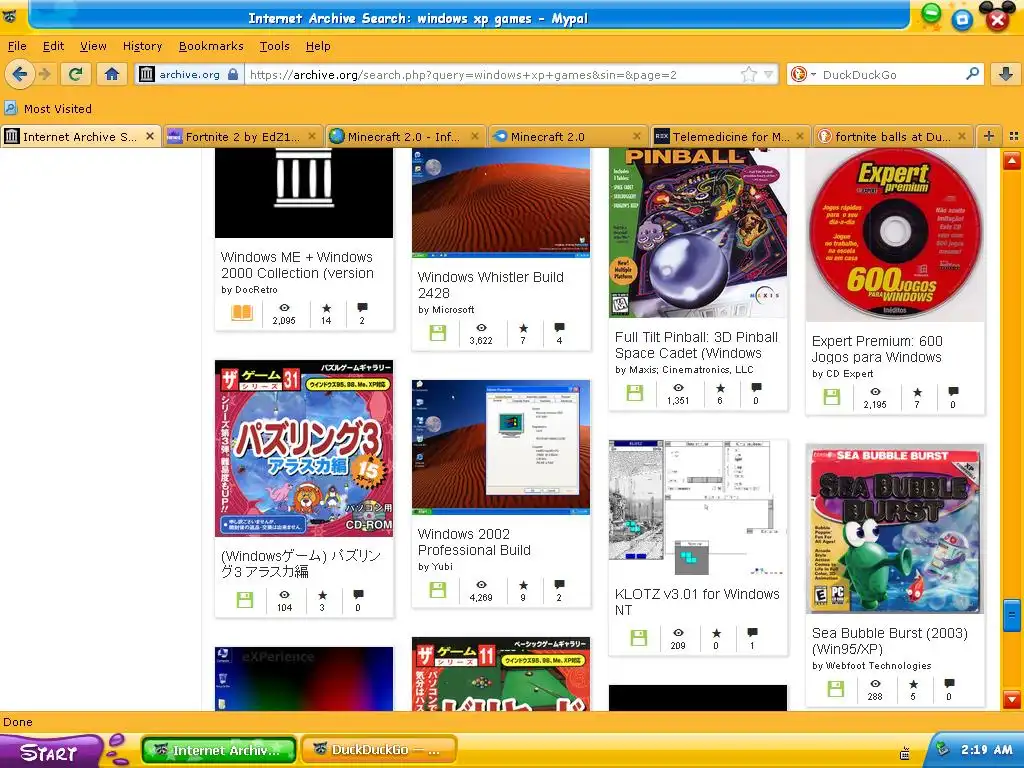Go back with the browser back arrow
Image resolution: width=1024 pixels, height=768 pixels.
(20, 74)
